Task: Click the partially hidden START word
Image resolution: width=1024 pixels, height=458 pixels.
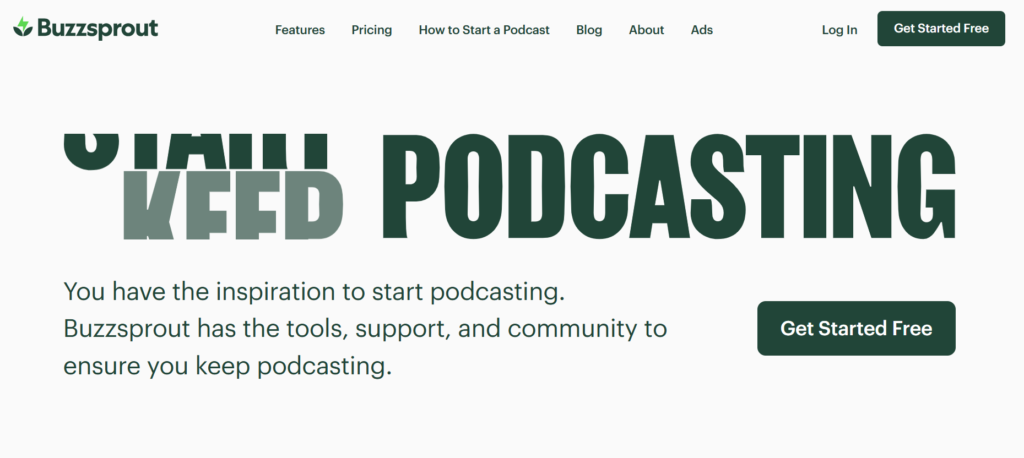Action: [x=196, y=150]
